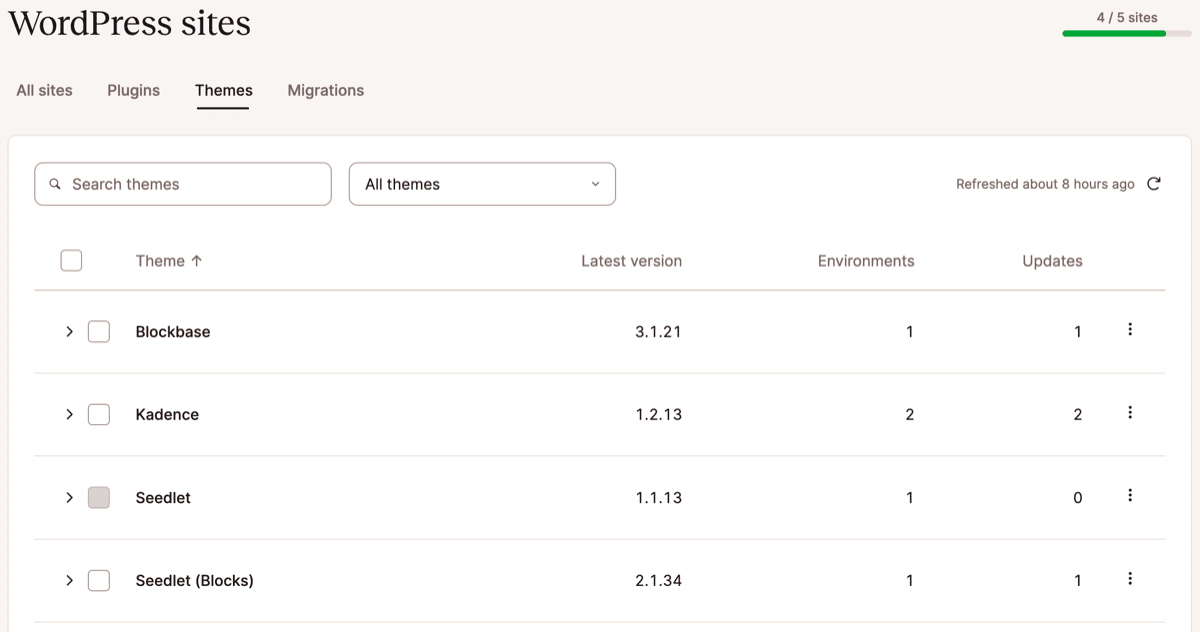
Task: Click the 4 / 5 sites usage bar
Action: (1126, 33)
